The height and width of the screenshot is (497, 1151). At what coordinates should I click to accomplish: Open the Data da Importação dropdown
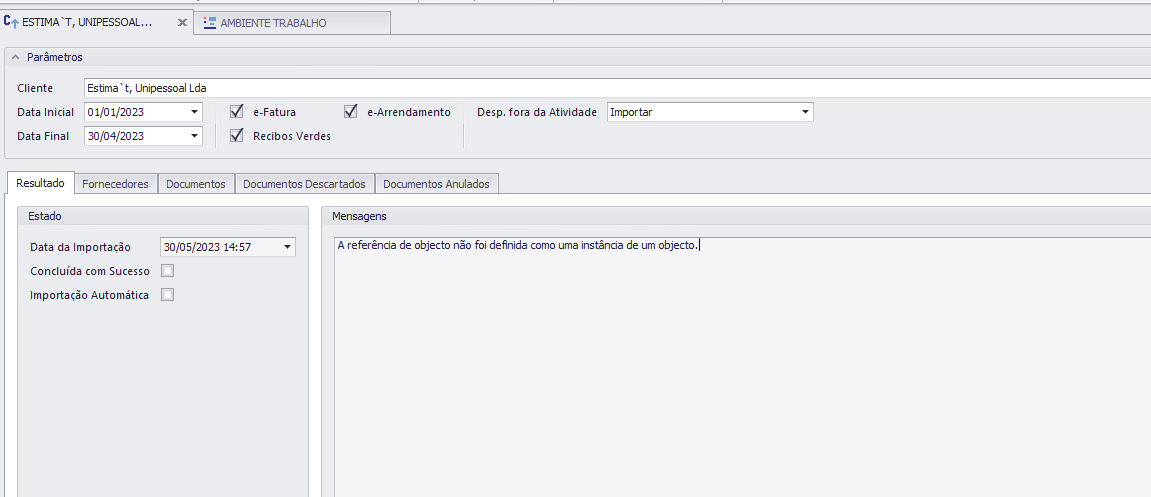287,247
